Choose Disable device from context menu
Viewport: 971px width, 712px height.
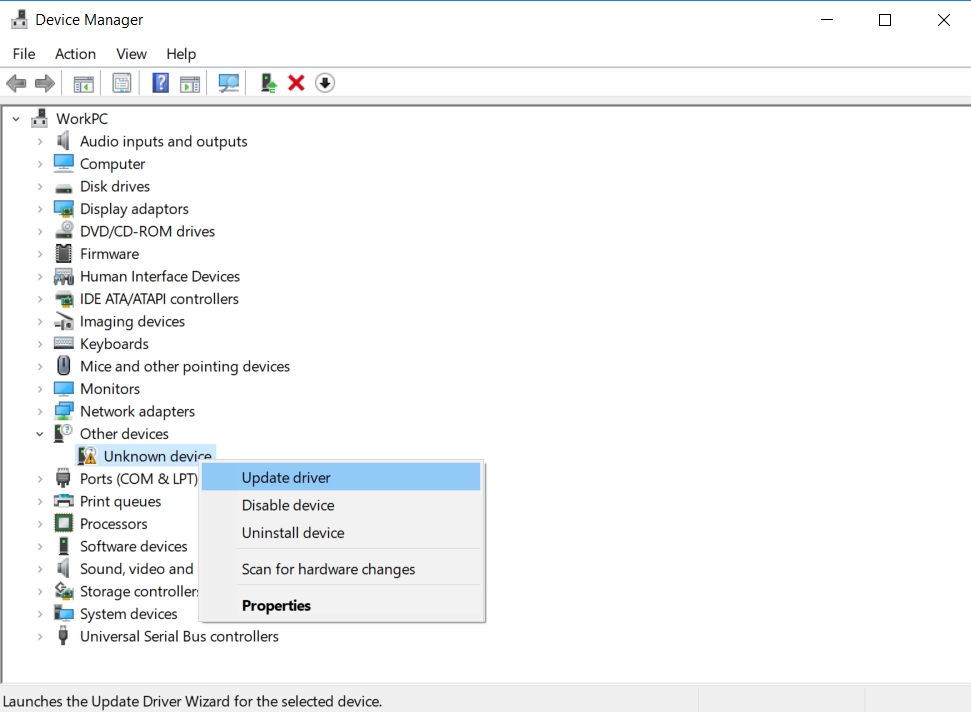click(341, 505)
